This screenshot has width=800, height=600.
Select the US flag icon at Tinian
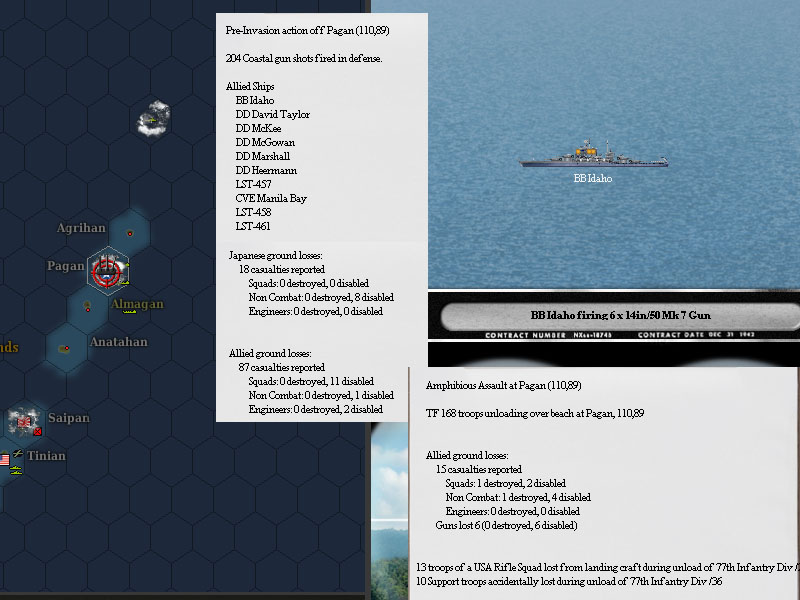coord(5,460)
